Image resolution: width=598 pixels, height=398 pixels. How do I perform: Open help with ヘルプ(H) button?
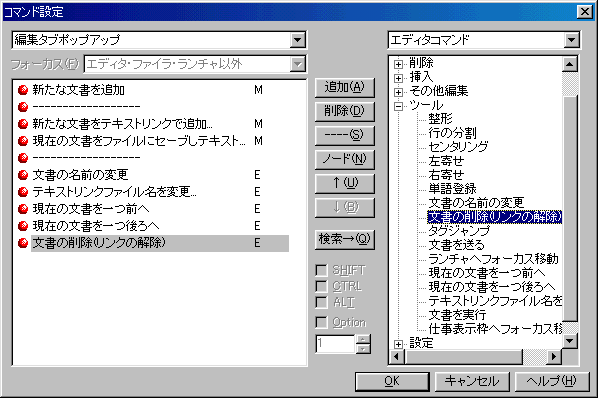(x=552, y=381)
